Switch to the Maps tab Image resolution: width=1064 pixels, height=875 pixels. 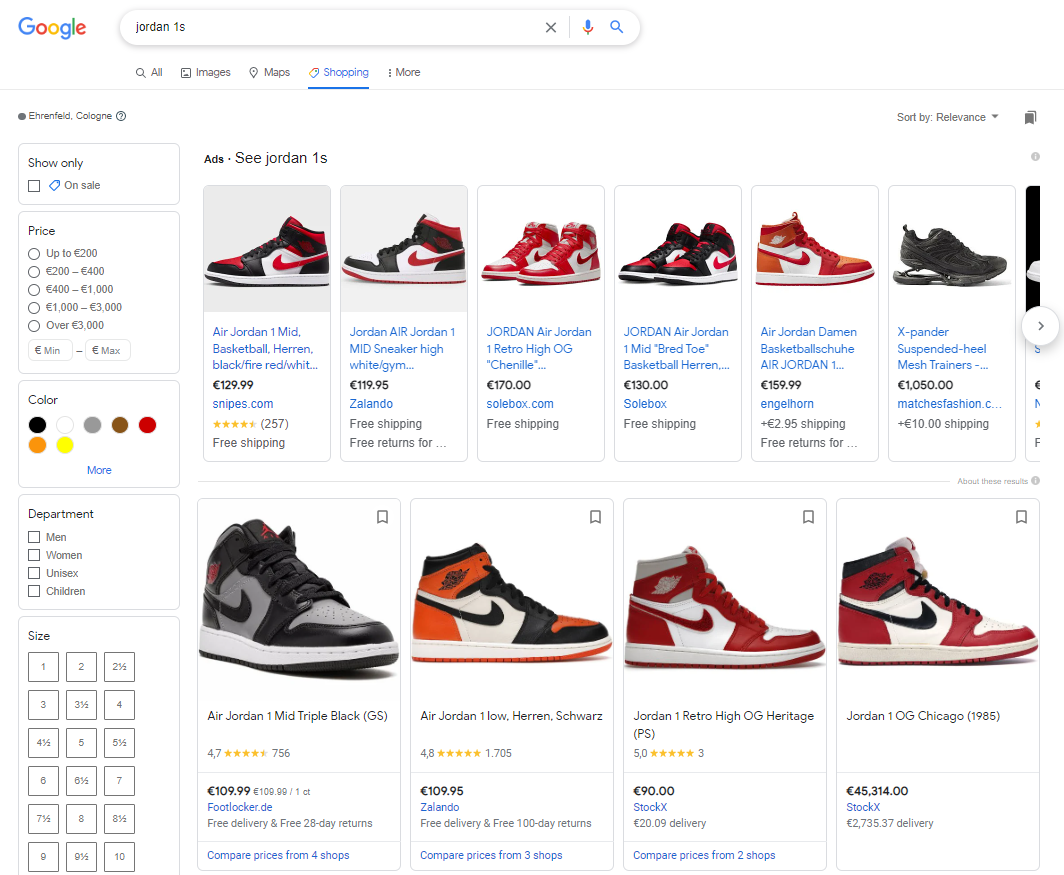[x=269, y=73]
